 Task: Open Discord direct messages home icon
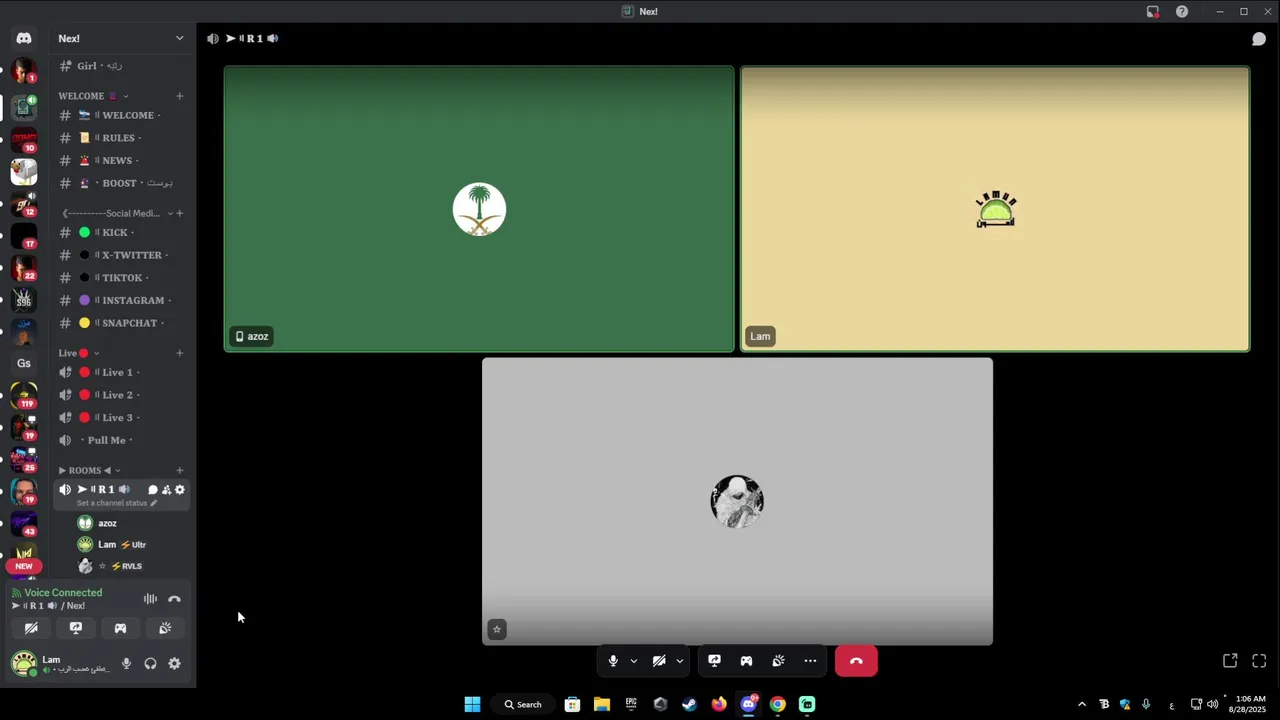click(24, 38)
